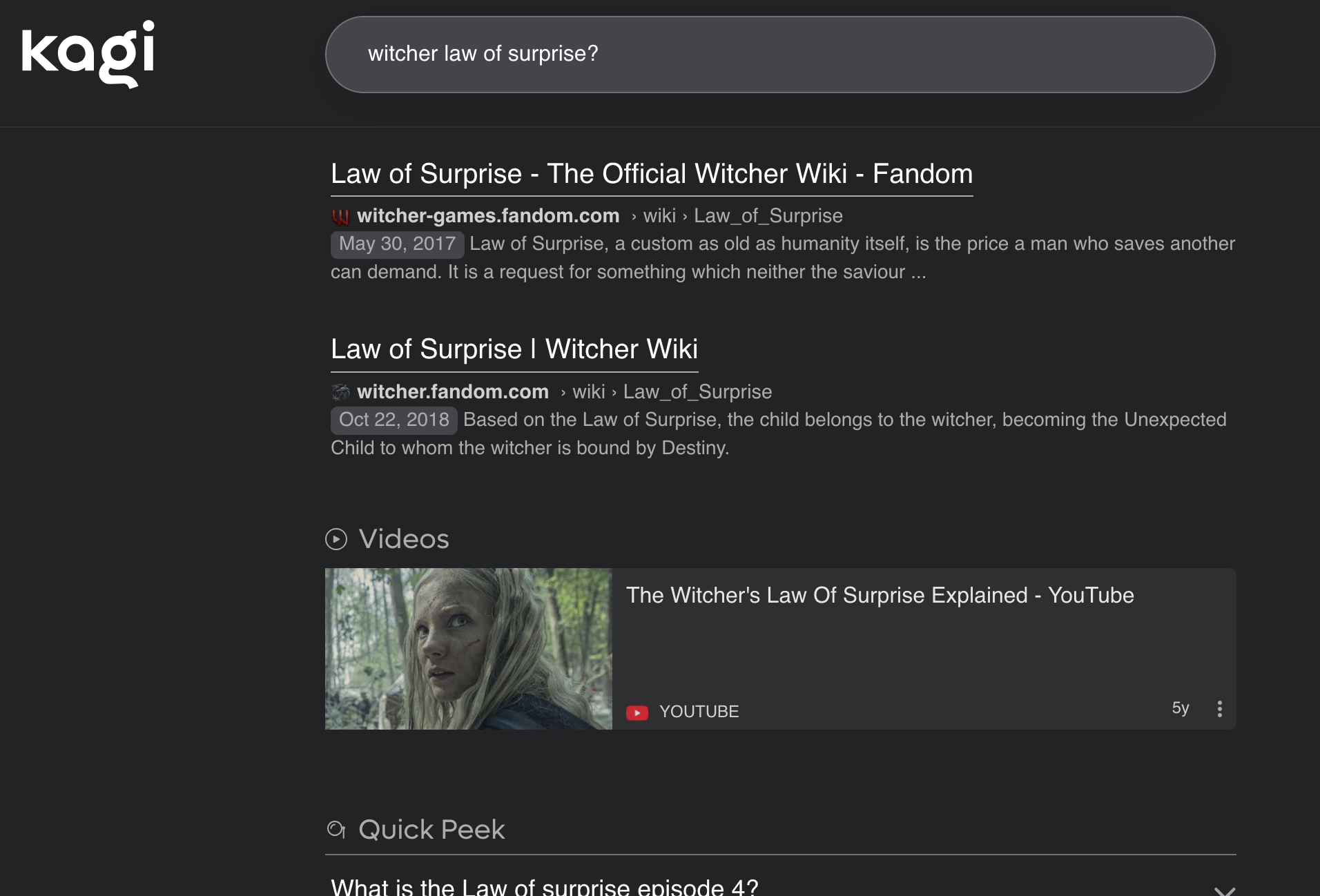The width and height of the screenshot is (1320, 896).
Task: Click the witcher-games.fandom.com domain text
Action: [x=487, y=216]
